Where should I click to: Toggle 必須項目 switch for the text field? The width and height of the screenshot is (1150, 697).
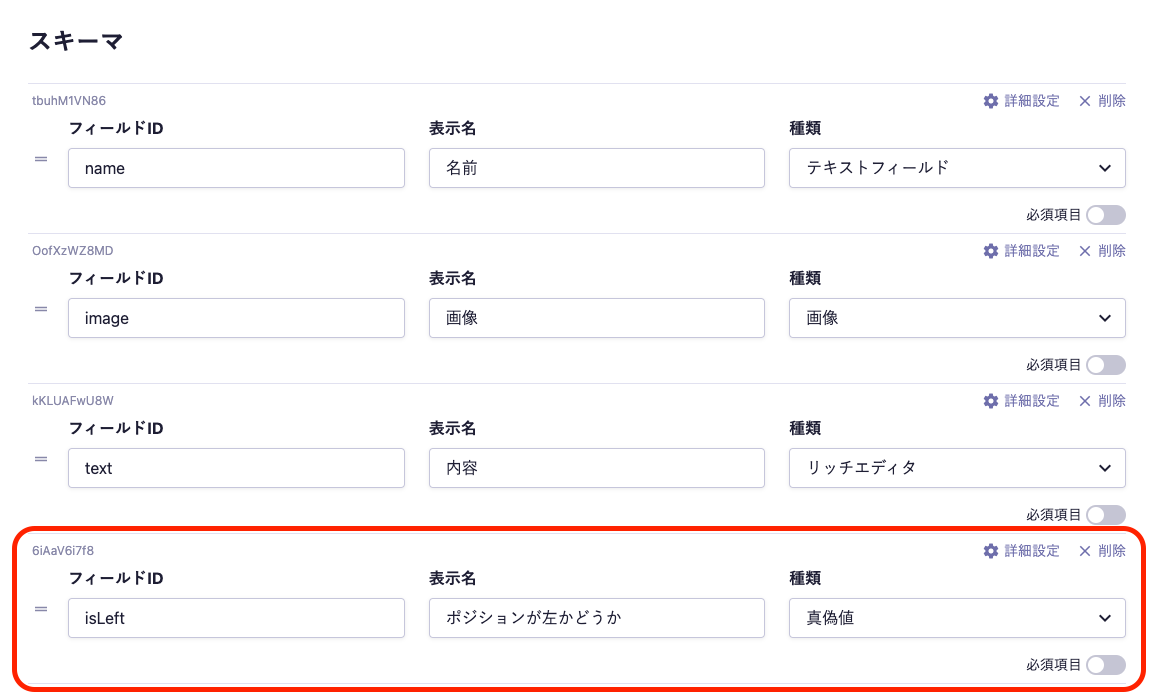(x=1105, y=515)
